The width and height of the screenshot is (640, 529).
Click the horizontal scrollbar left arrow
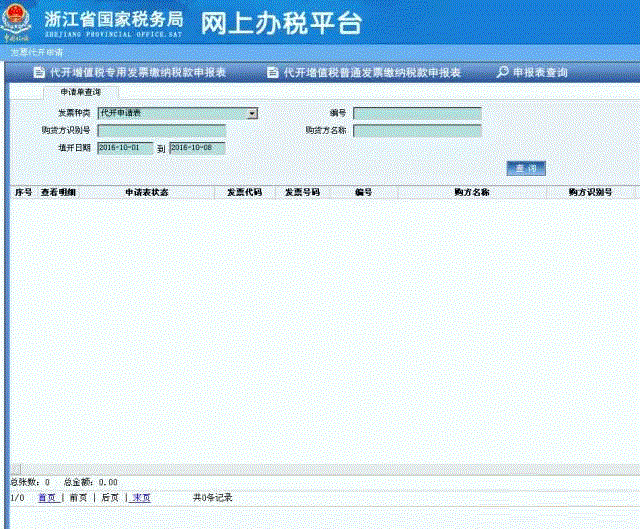point(15,469)
